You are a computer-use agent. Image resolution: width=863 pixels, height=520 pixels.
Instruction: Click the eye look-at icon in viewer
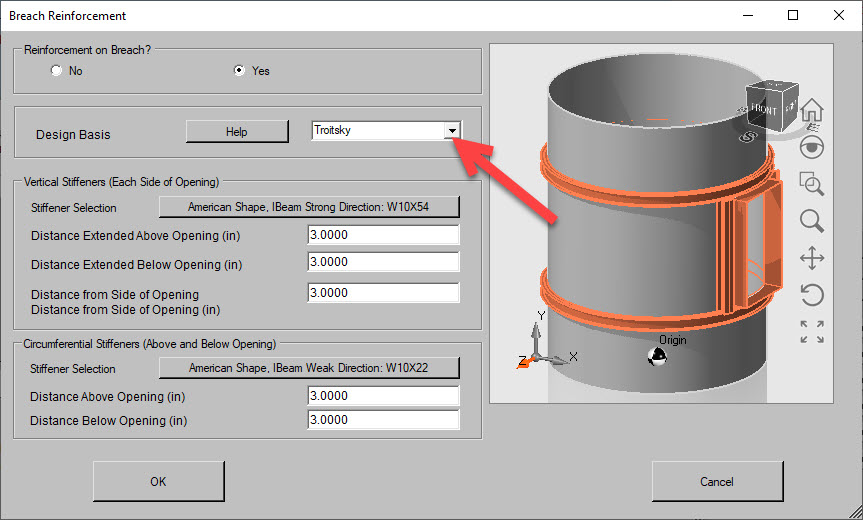(x=812, y=147)
